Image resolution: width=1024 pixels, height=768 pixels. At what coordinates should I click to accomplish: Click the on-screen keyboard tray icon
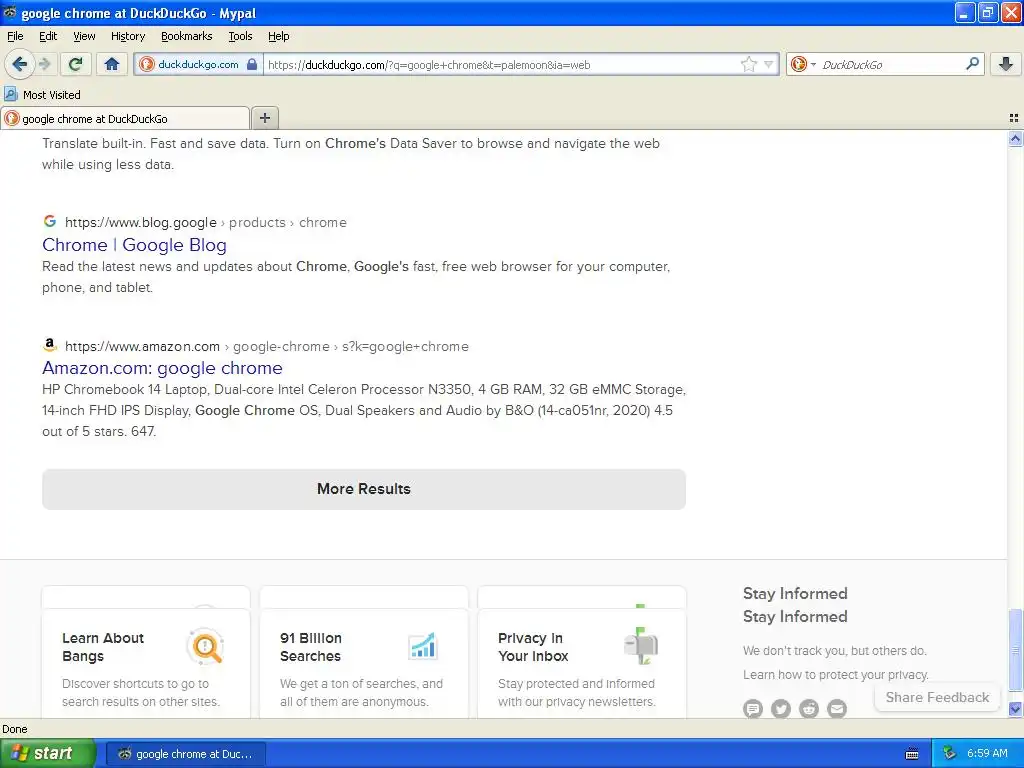click(912, 754)
